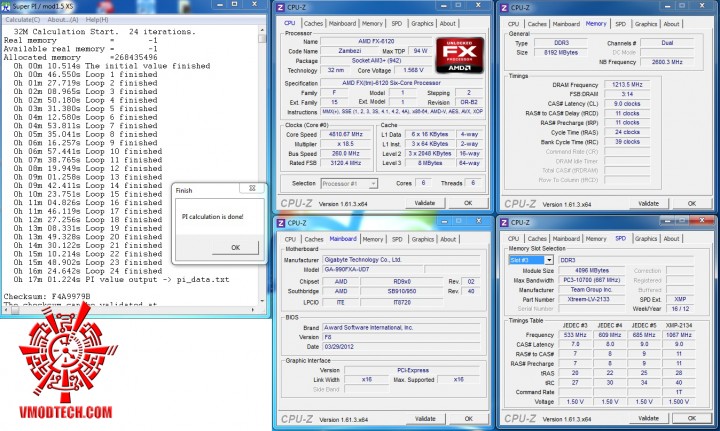Click OK in the CPU-Z Memory timings window
Screen dimensions: 720x431
click(x=692, y=203)
